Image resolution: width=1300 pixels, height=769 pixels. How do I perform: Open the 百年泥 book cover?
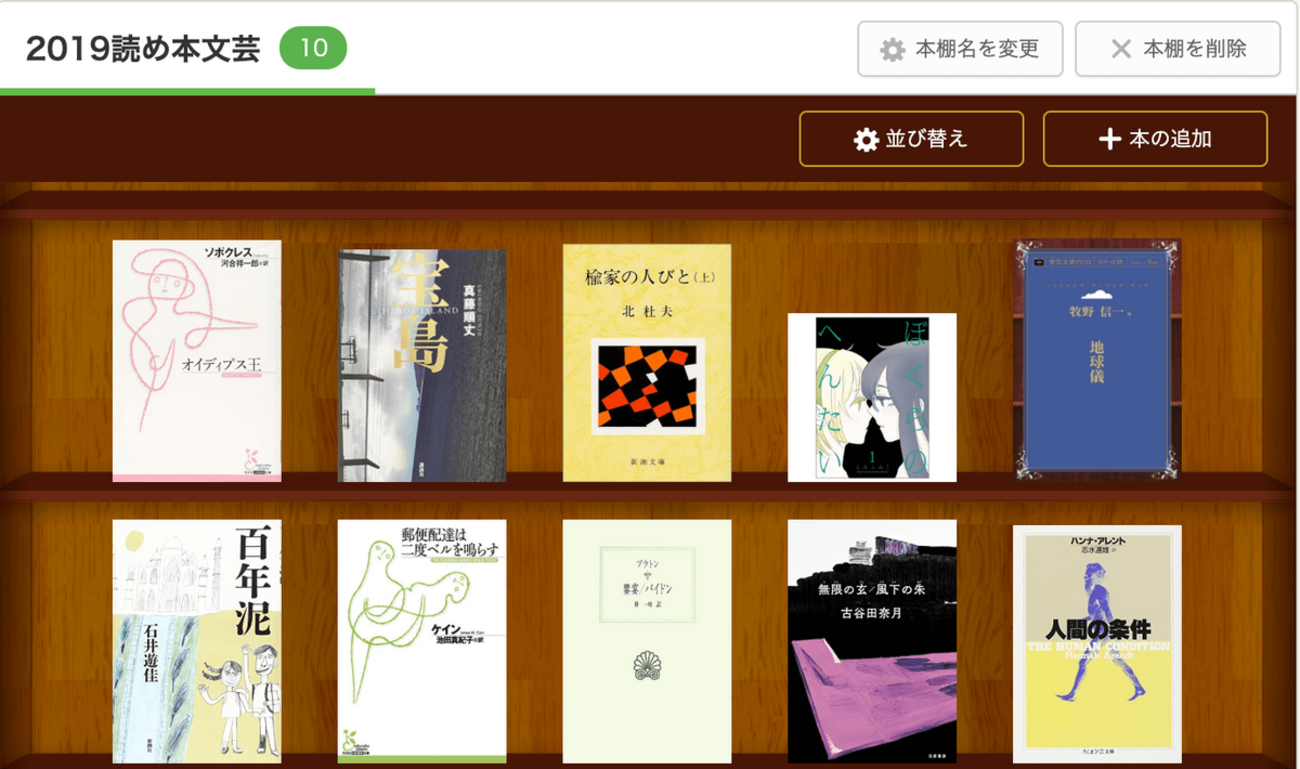197,641
